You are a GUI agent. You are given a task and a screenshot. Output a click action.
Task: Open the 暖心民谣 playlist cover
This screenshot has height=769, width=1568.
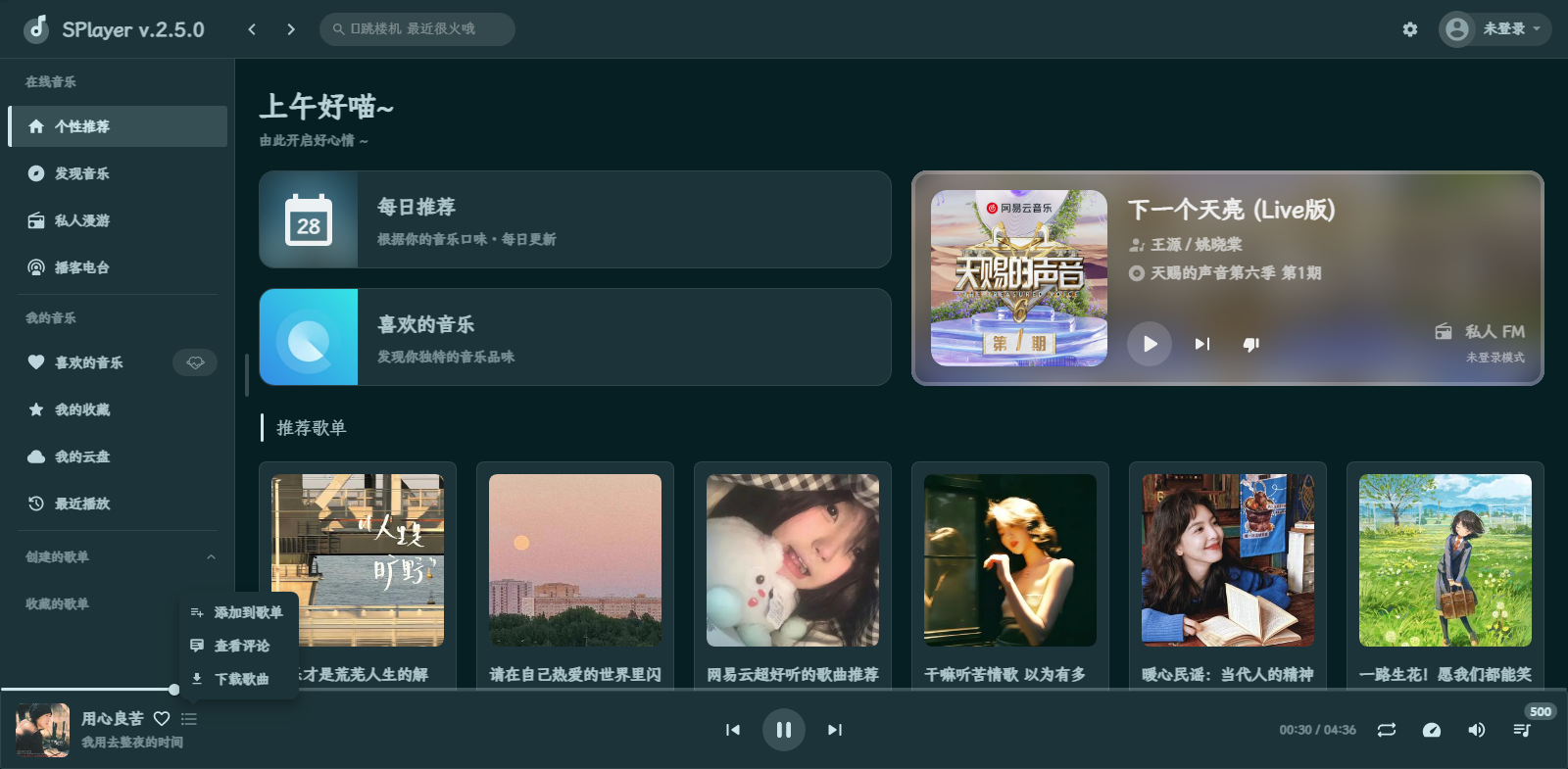[1228, 560]
